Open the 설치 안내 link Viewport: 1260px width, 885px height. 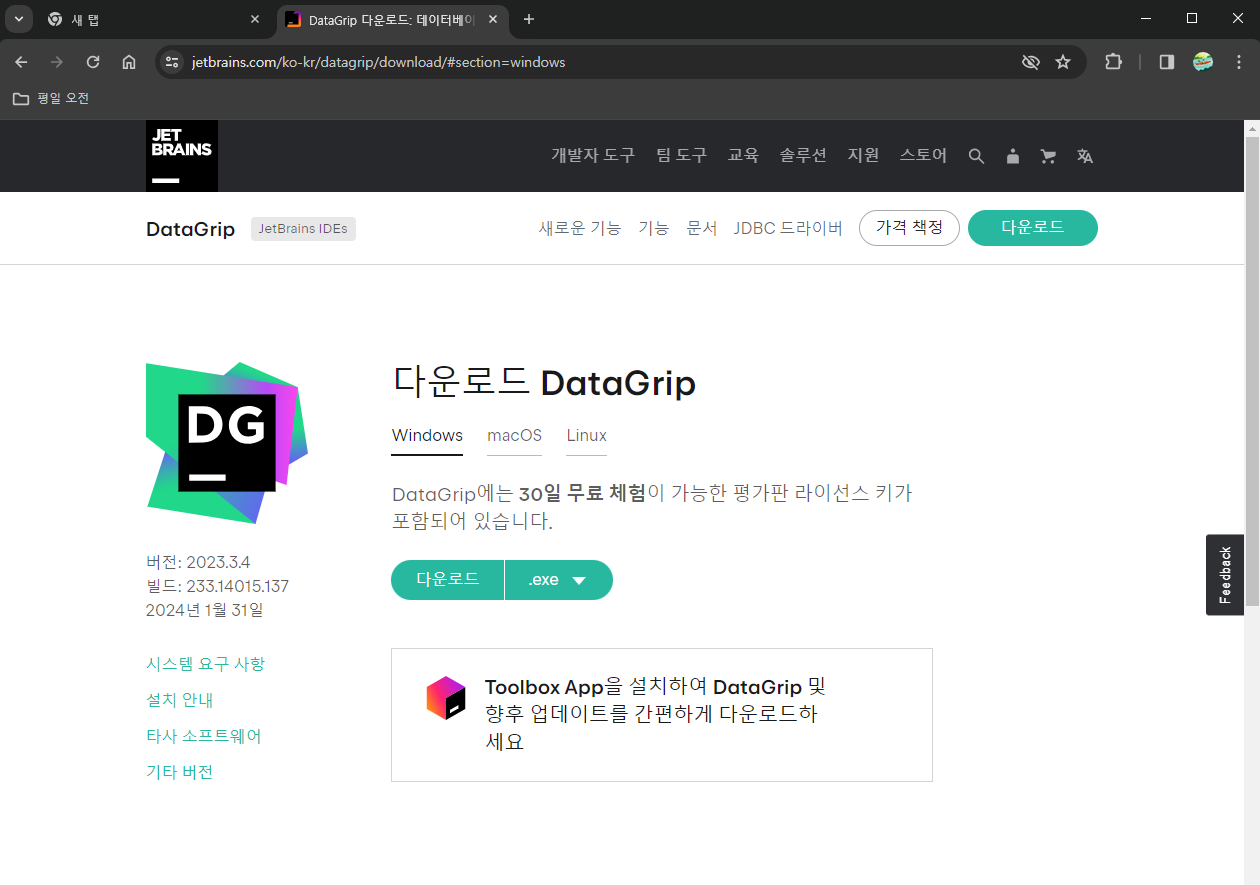(x=180, y=700)
